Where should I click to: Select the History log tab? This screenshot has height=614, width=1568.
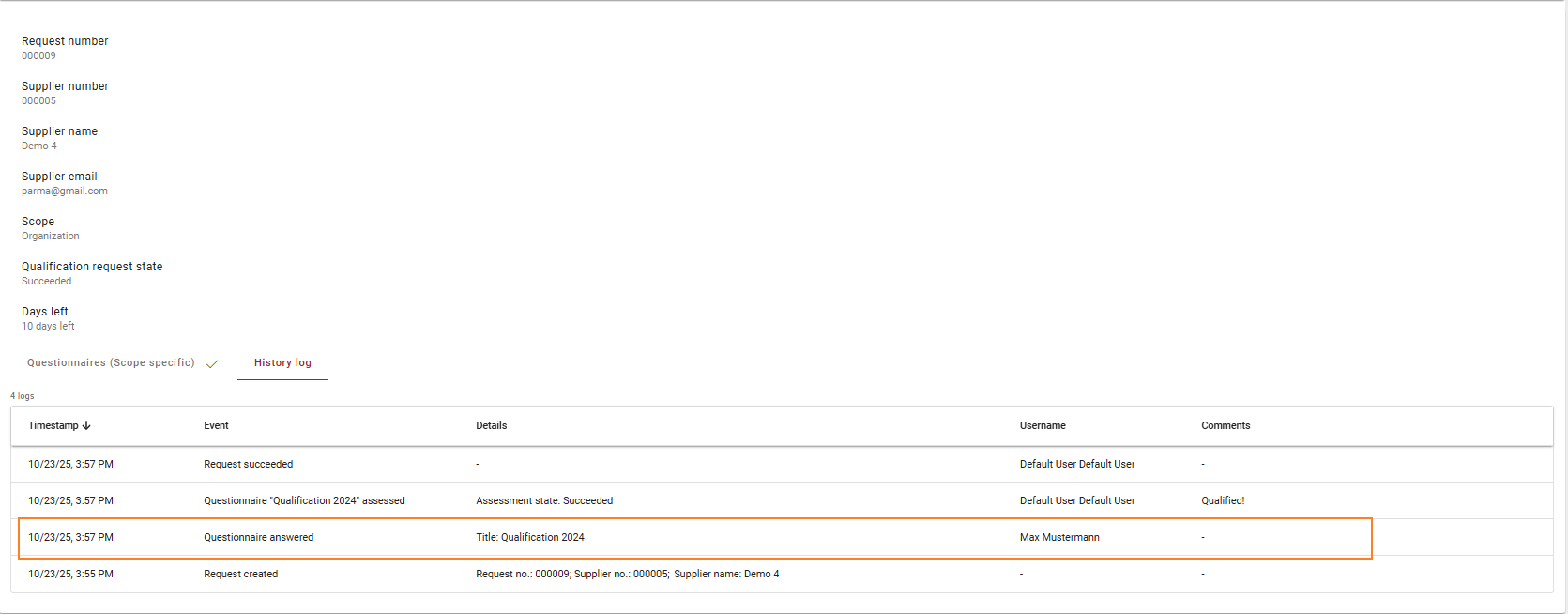(x=282, y=363)
